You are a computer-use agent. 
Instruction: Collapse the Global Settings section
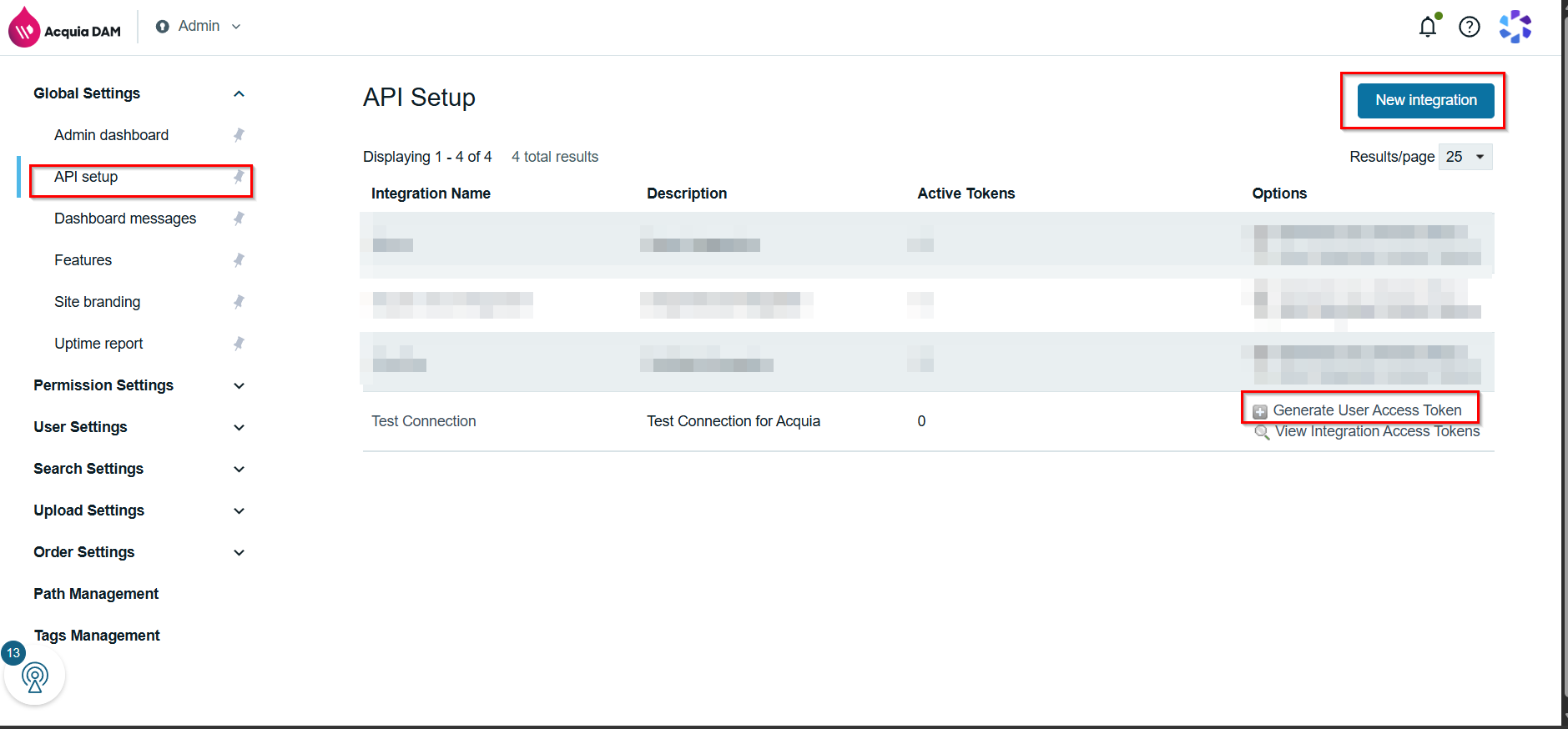tap(239, 93)
